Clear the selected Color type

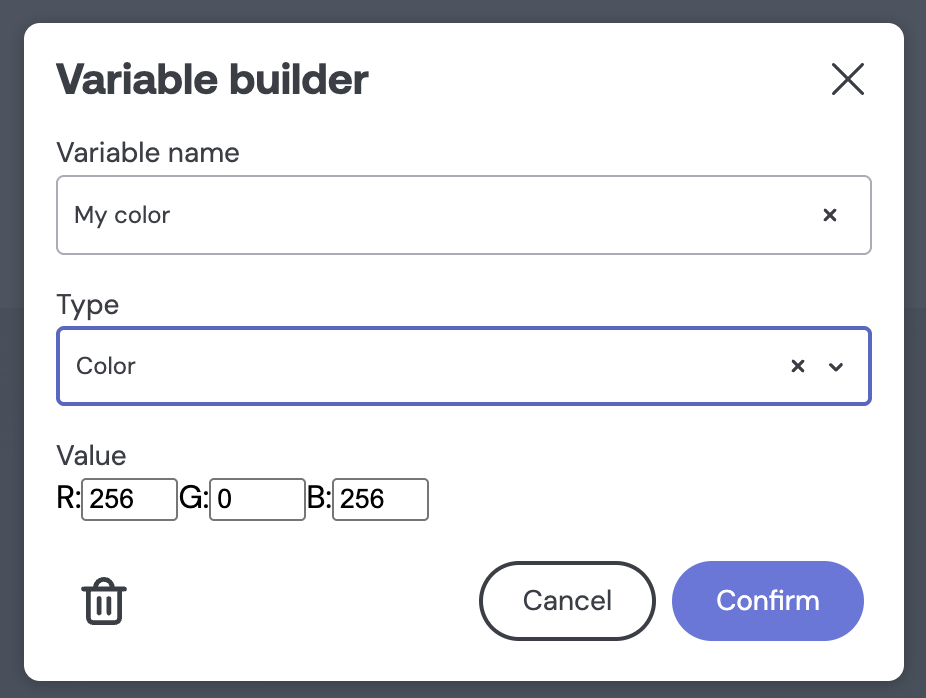(798, 366)
